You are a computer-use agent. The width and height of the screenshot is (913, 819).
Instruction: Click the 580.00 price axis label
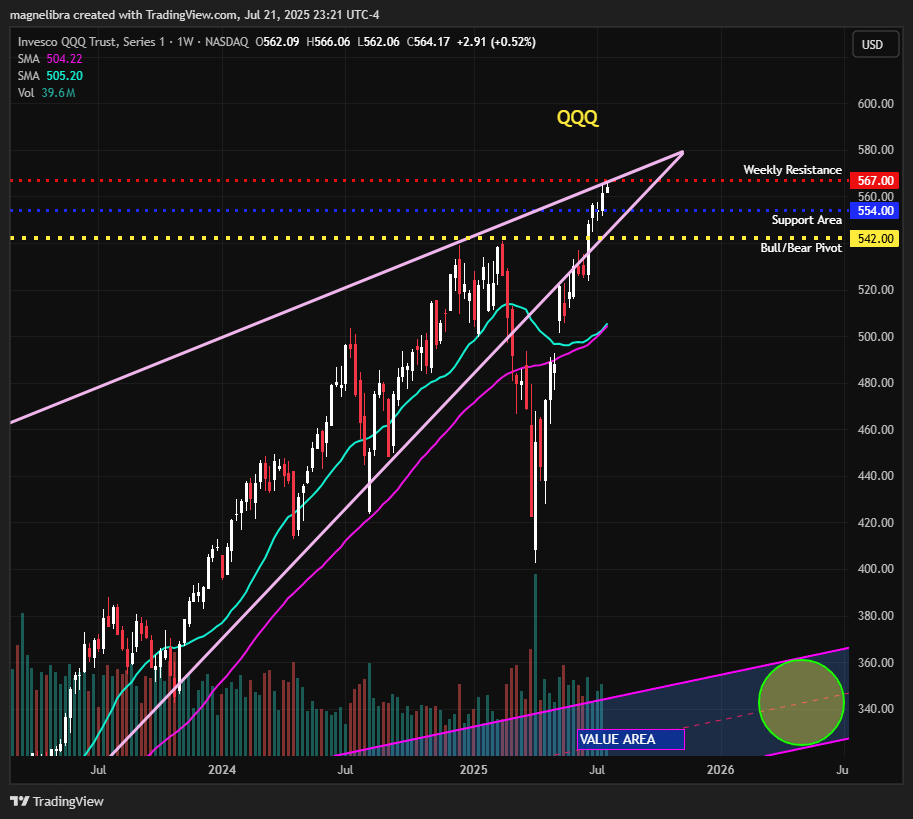(876, 150)
